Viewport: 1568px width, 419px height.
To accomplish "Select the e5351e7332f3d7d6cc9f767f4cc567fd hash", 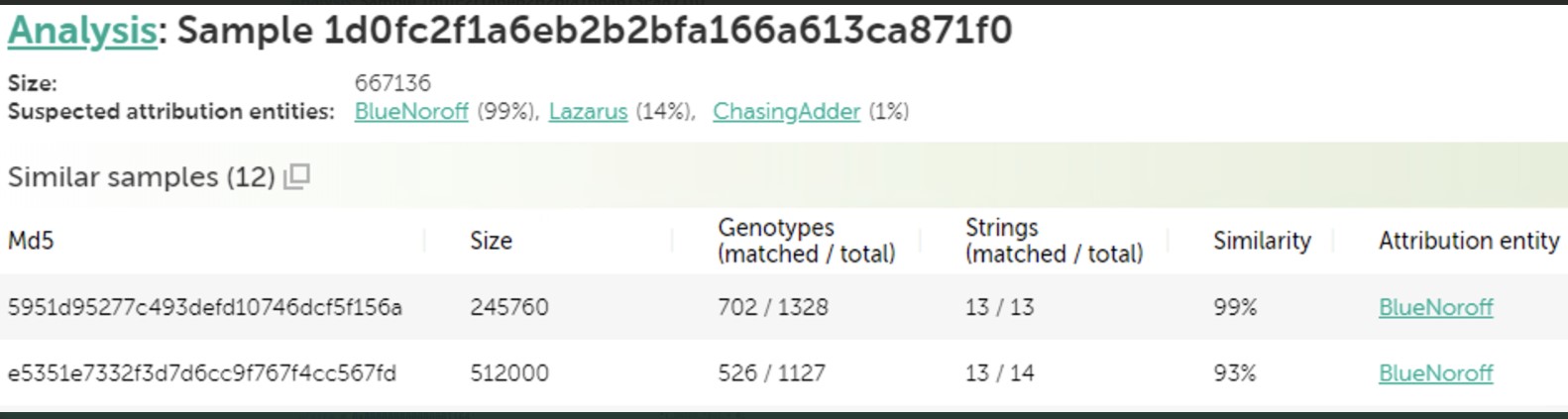I will tap(202, 373).
